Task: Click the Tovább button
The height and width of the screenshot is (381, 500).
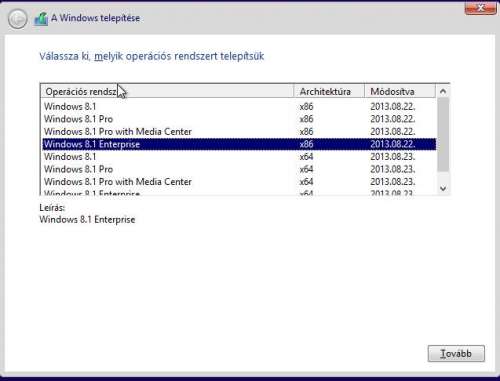Action: 456,353
